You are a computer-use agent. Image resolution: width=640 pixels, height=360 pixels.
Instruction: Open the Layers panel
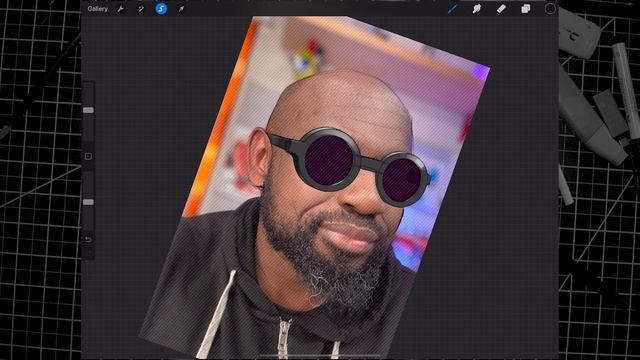click(525, 9)
